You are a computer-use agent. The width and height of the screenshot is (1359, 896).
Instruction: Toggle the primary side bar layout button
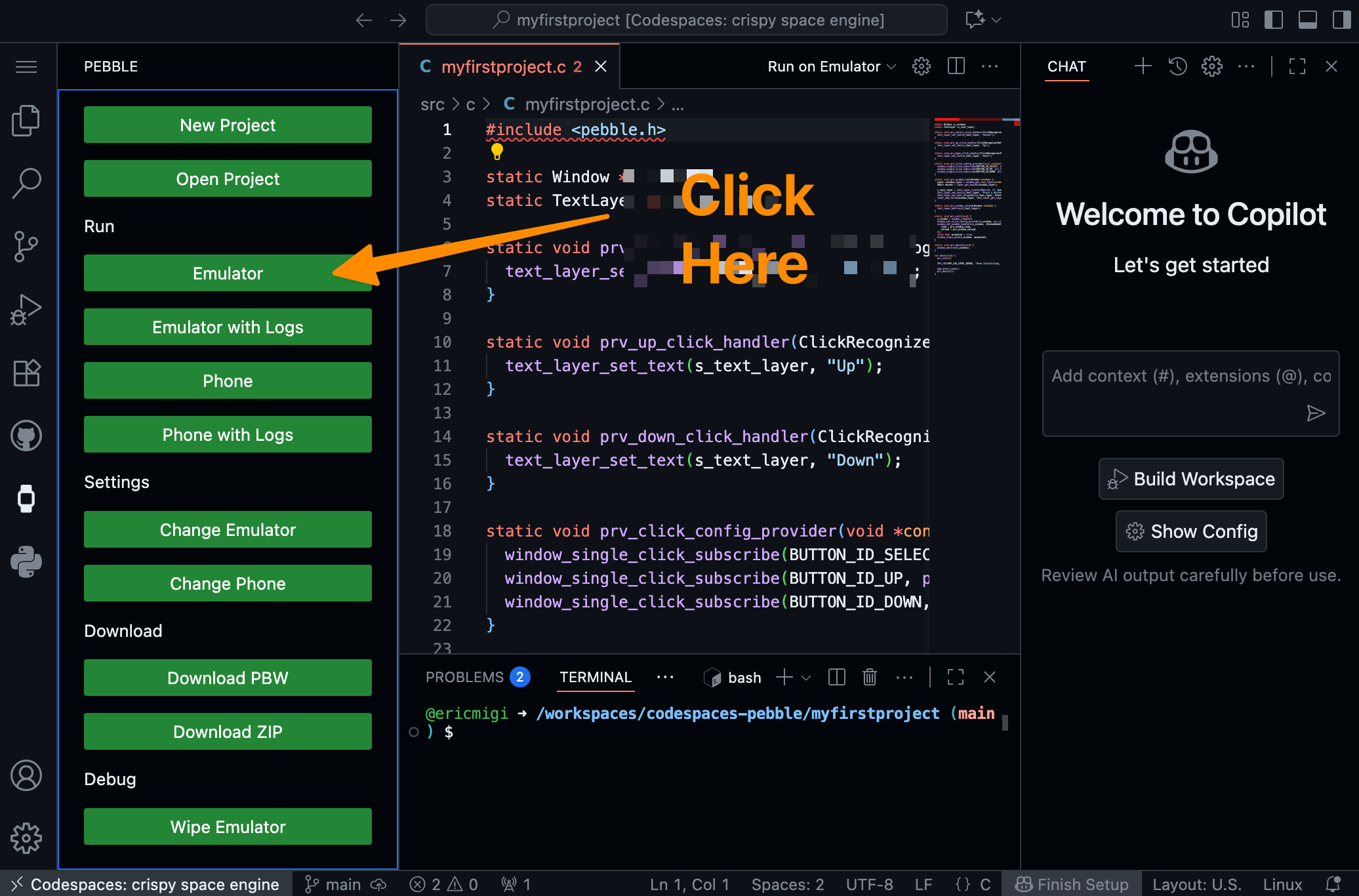coord(1273,20)
